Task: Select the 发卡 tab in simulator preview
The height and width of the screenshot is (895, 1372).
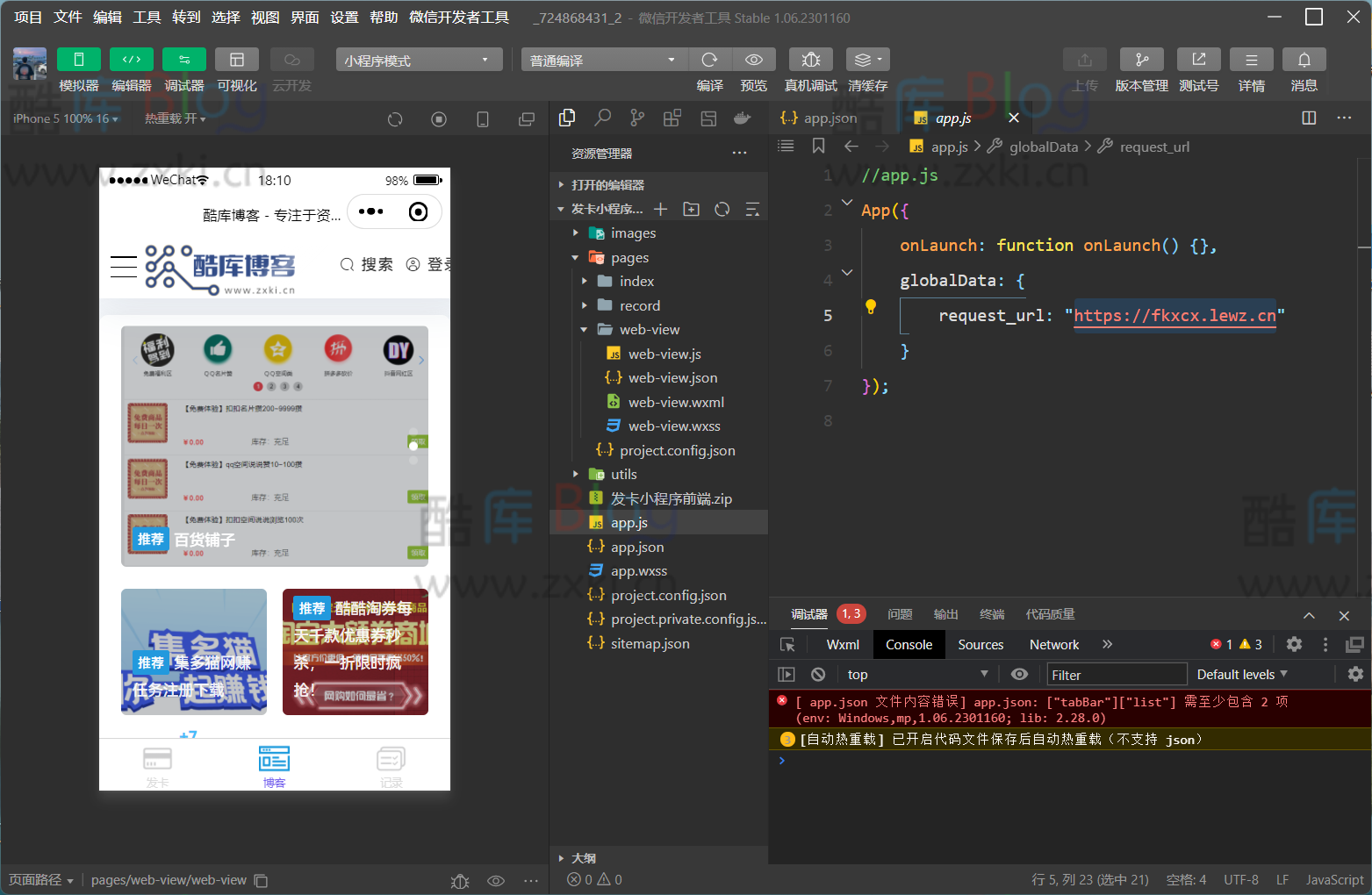Action: (x=157, y=766)
